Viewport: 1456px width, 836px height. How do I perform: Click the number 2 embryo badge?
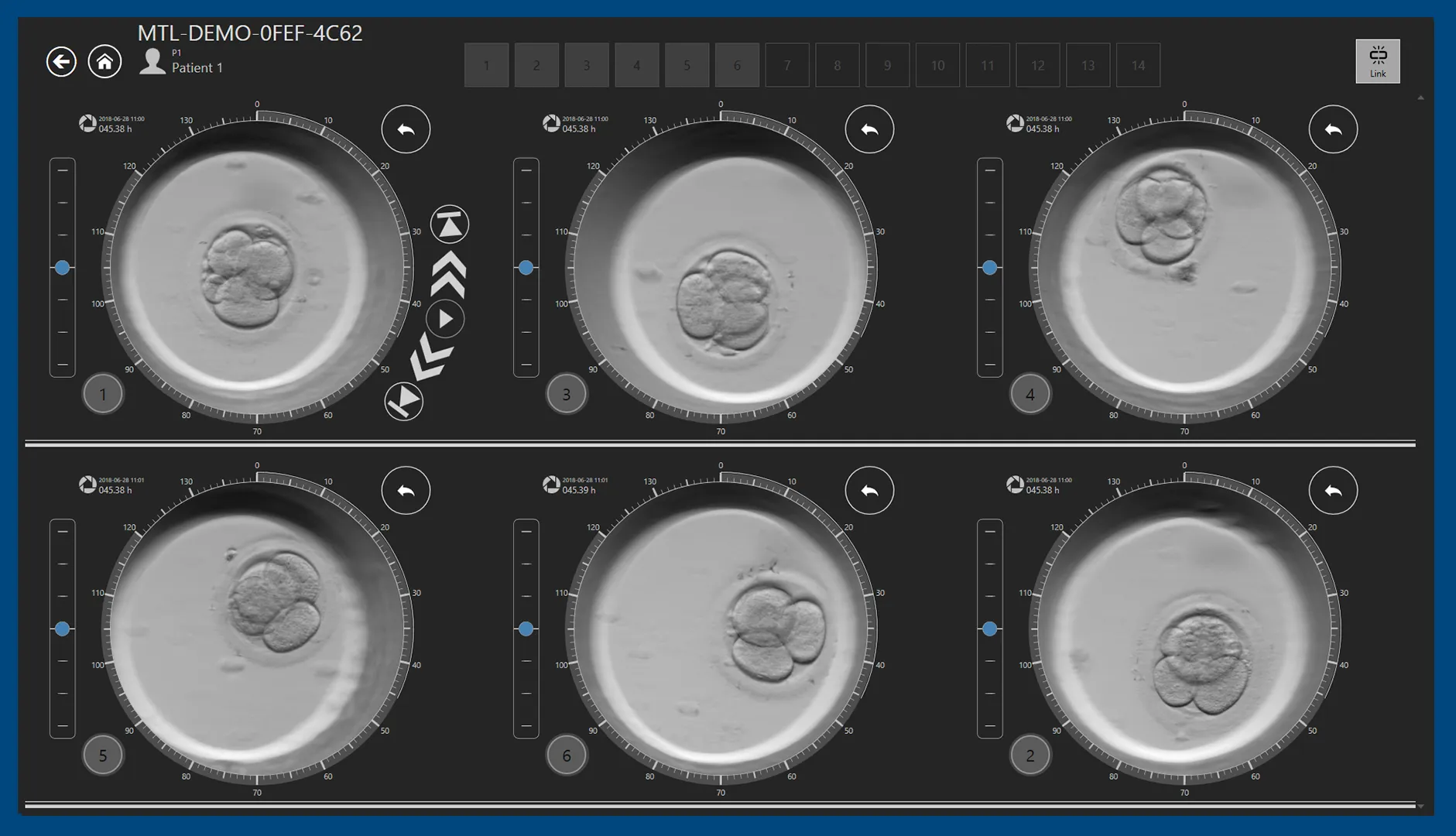point(1029,755)
